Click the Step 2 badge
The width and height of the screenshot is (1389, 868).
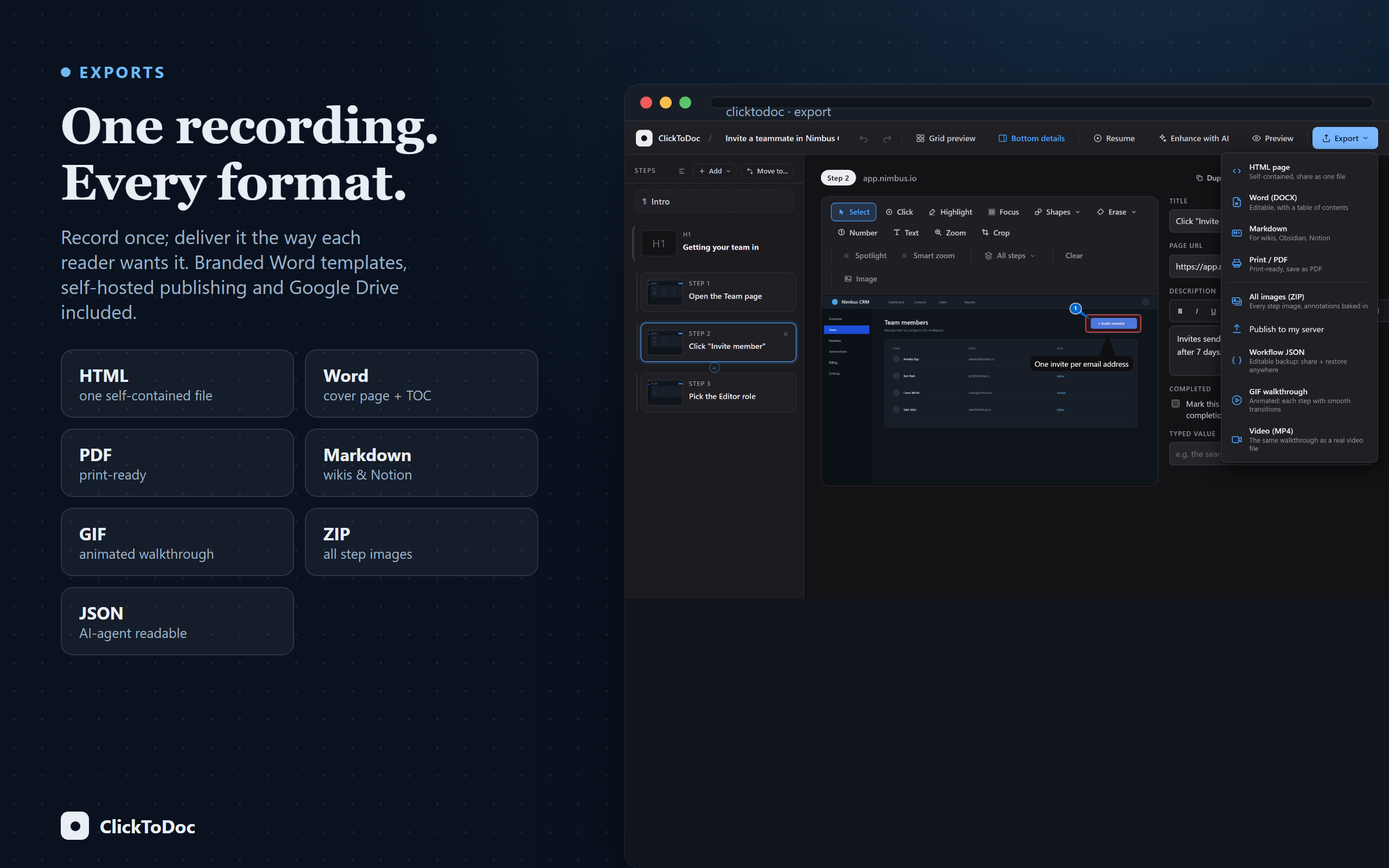tap(838, 178)
